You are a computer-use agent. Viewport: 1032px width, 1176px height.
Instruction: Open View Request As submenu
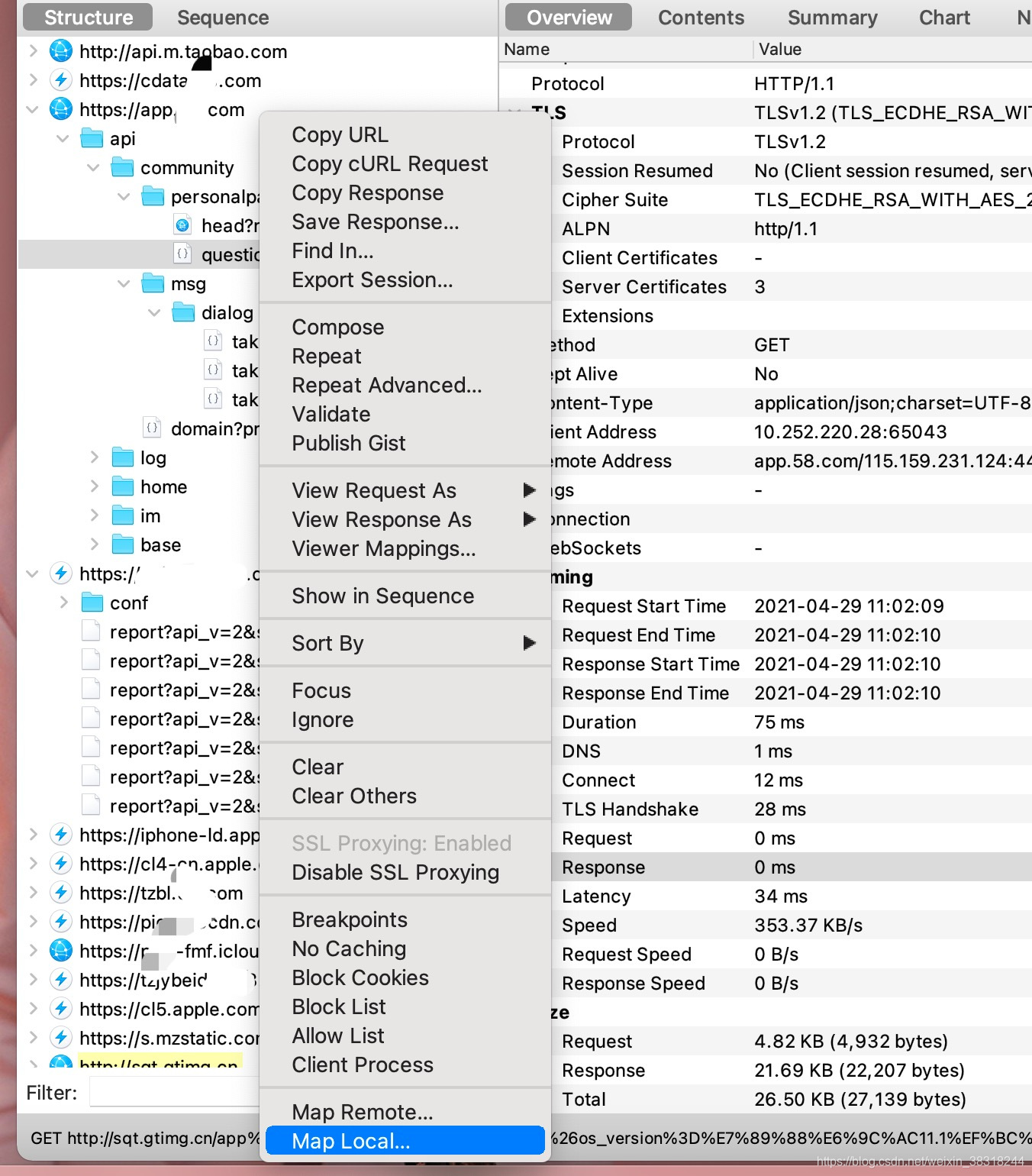405,490
